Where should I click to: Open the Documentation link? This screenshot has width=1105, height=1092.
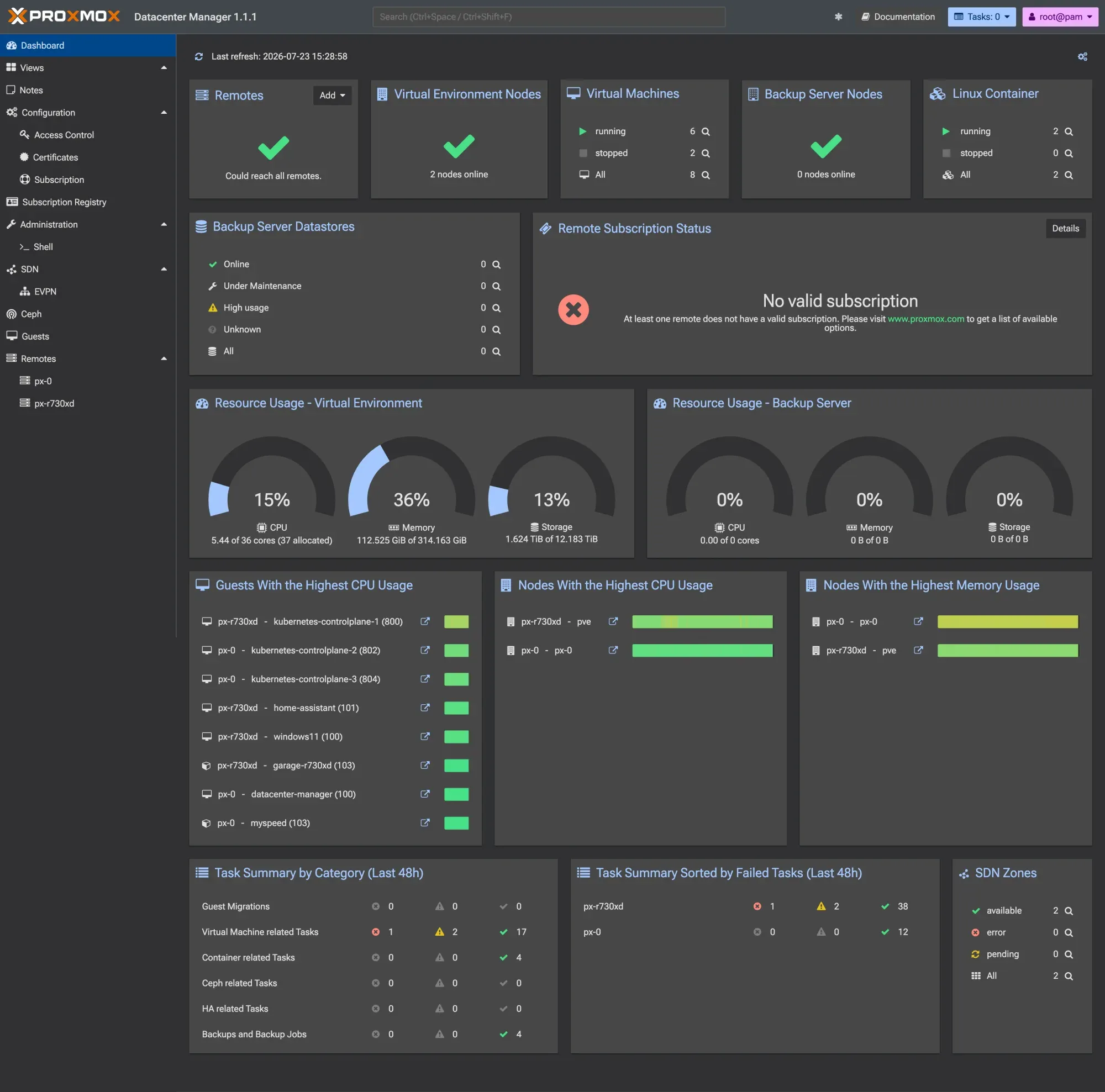pyautogui.click(x=898, y=17)
